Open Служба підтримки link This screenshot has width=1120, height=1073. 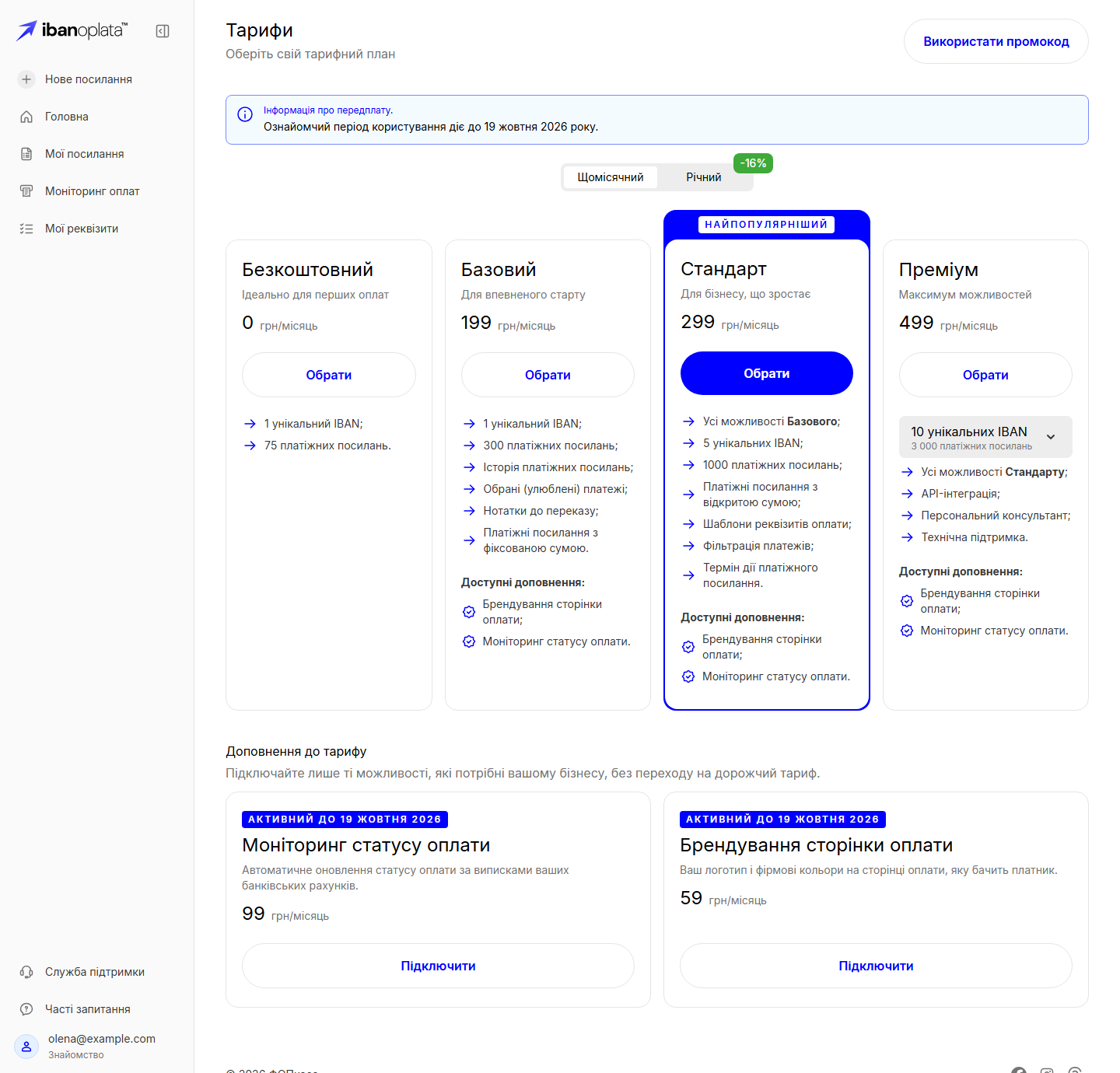(95, 972)
